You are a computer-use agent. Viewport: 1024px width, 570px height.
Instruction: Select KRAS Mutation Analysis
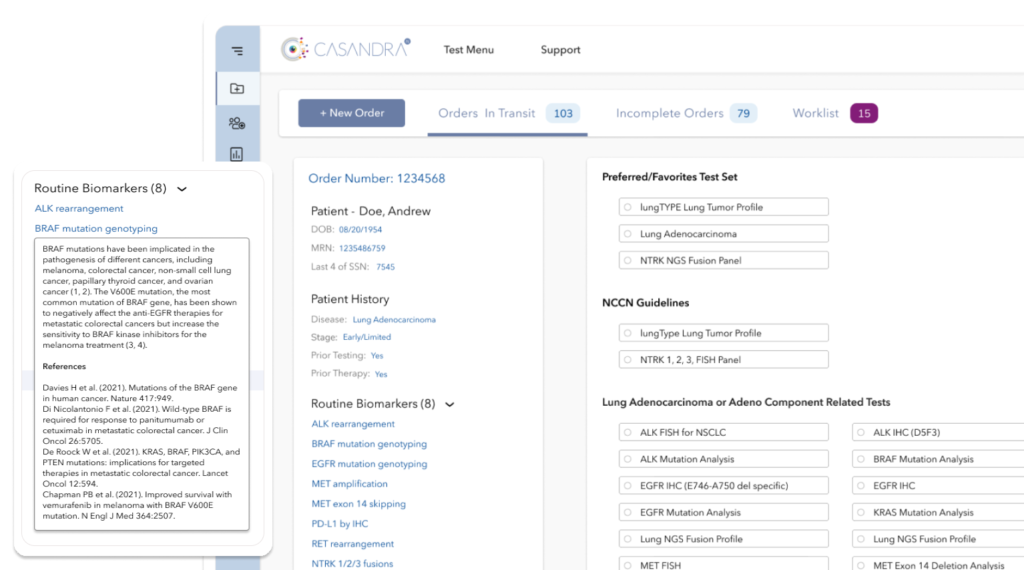click(938, 513)
